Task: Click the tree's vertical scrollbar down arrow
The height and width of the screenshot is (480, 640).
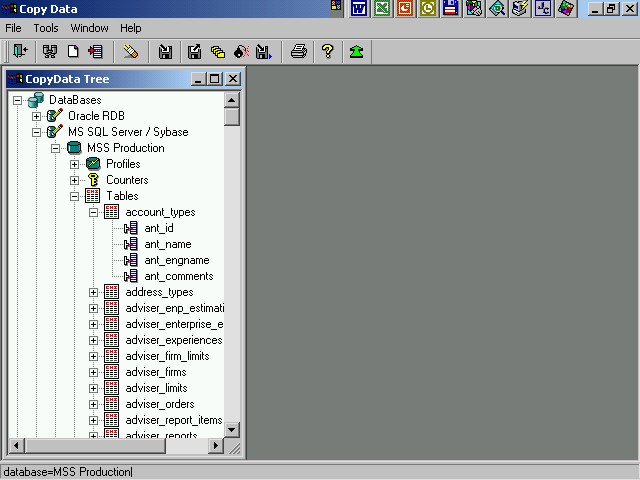Action: tap(232, 429)
